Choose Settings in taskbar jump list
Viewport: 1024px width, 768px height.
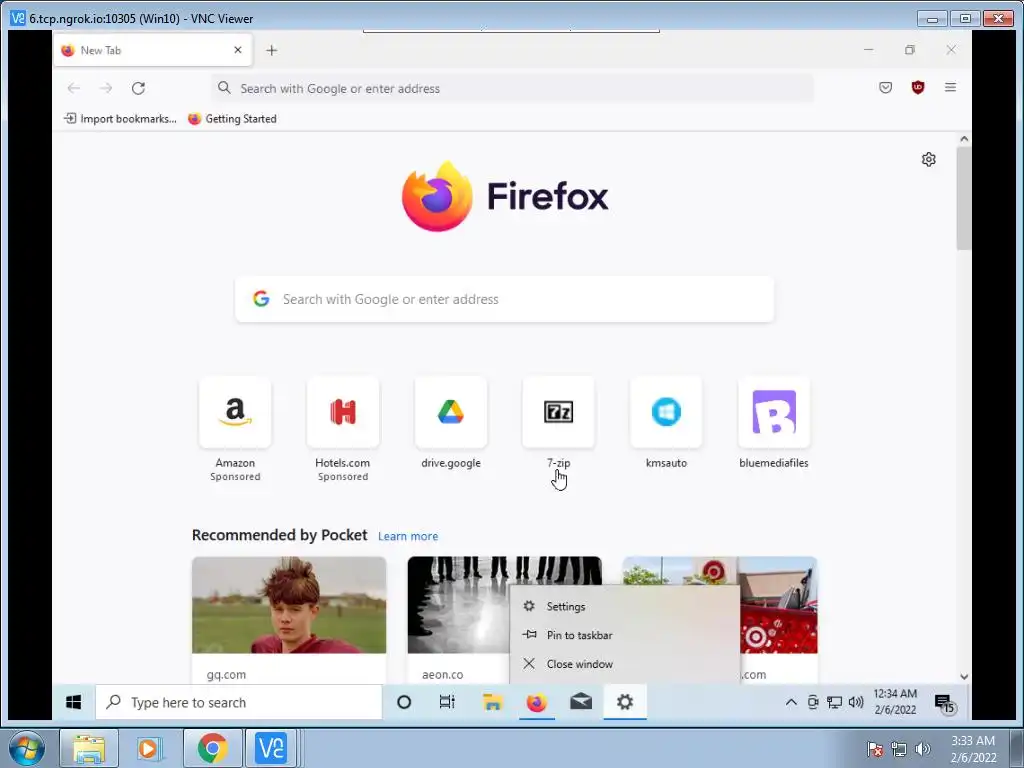click(624, 607)
